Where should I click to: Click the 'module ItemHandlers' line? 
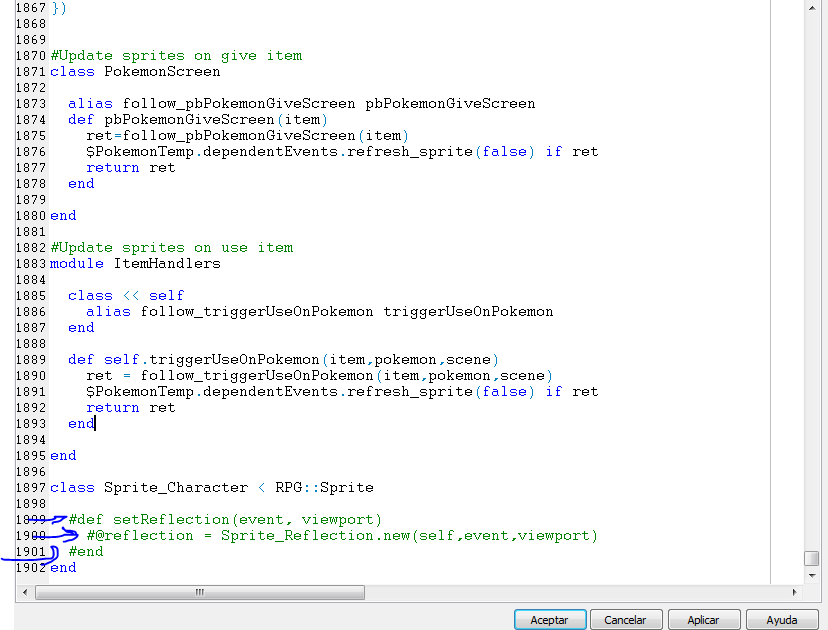click(135, 264)
